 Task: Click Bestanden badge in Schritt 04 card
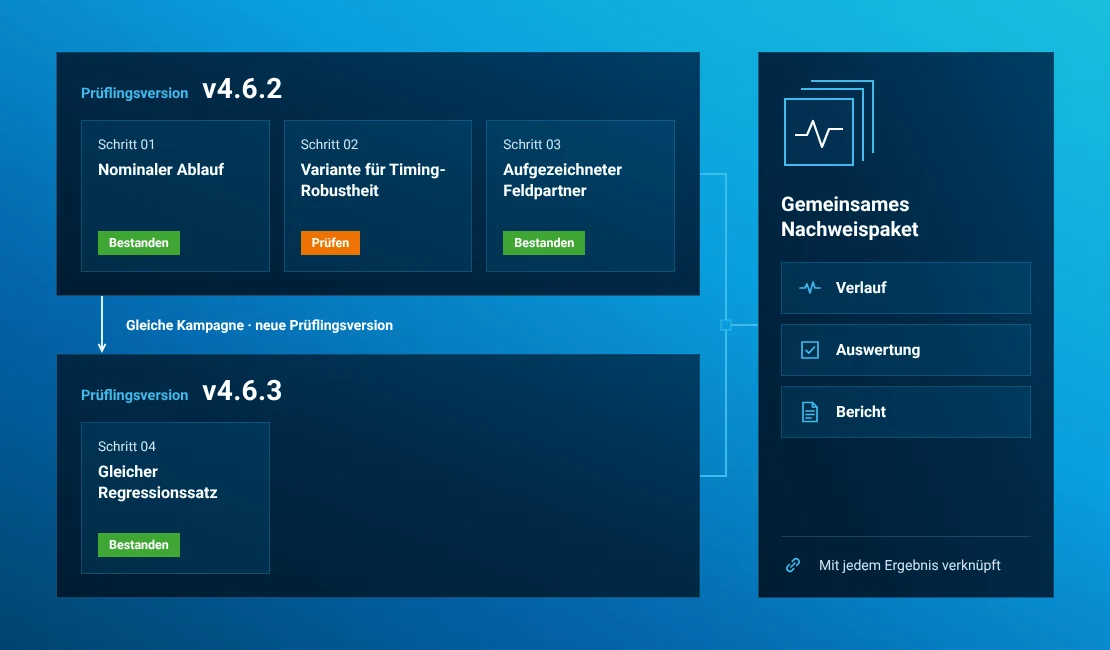coord(139,545)
